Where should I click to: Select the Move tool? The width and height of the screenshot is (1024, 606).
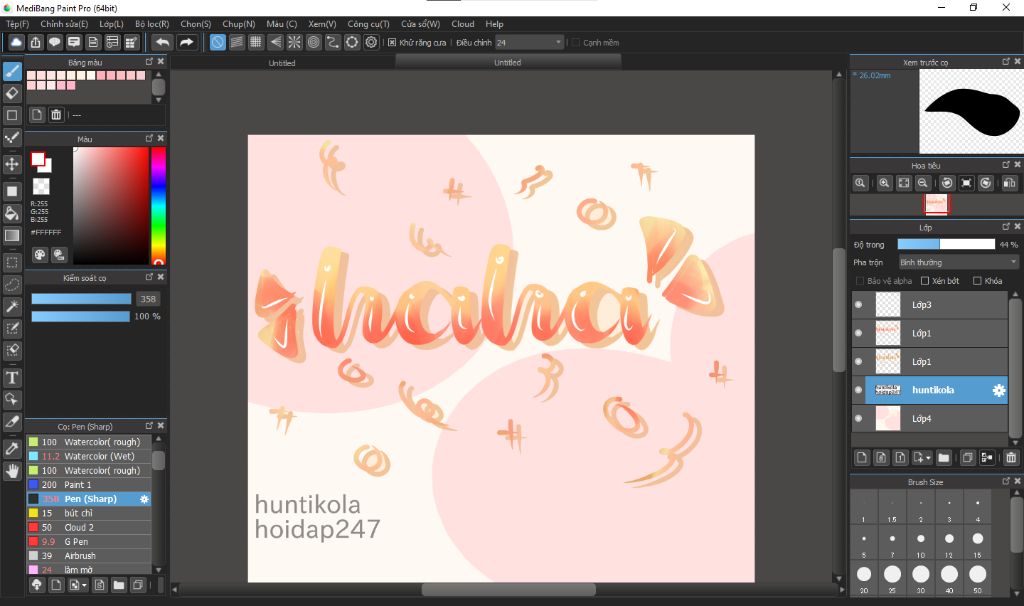pos(12,163)
